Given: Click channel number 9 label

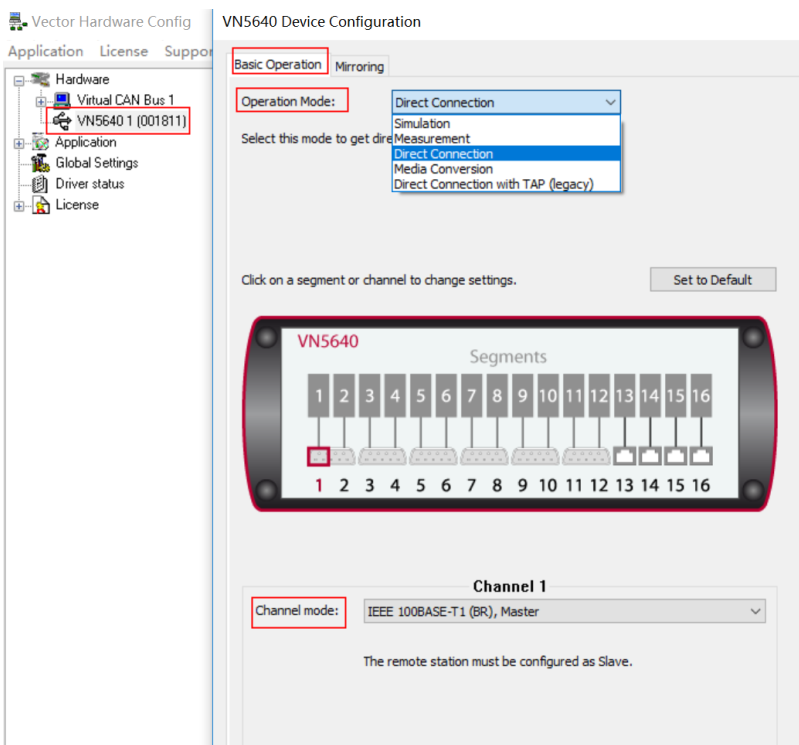Looking at the screenshot, I should 522,486.
